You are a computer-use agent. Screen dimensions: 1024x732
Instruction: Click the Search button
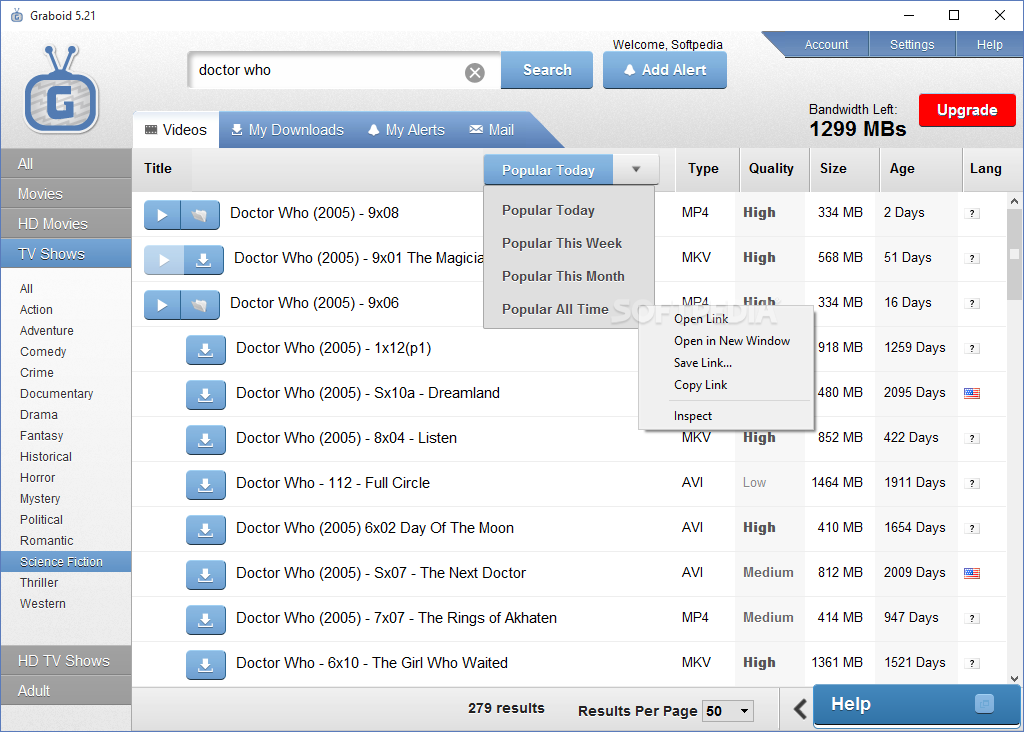pyautogui.click(x=547, y=70)
